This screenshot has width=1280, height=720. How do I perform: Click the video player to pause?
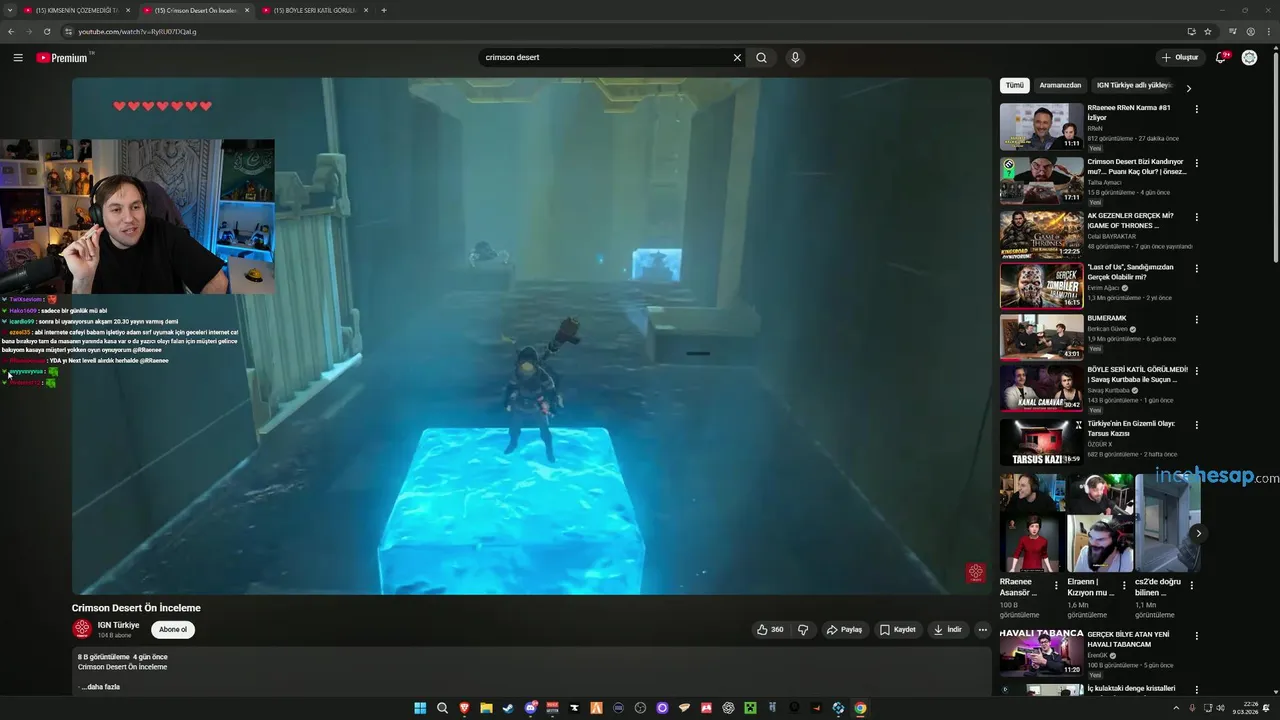(x=531, y=336)
